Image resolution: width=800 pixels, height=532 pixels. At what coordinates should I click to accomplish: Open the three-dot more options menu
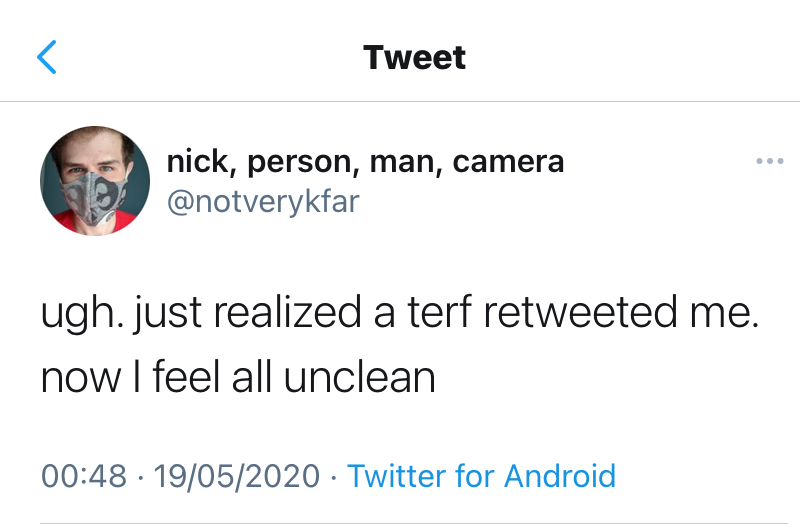[769, 161]
